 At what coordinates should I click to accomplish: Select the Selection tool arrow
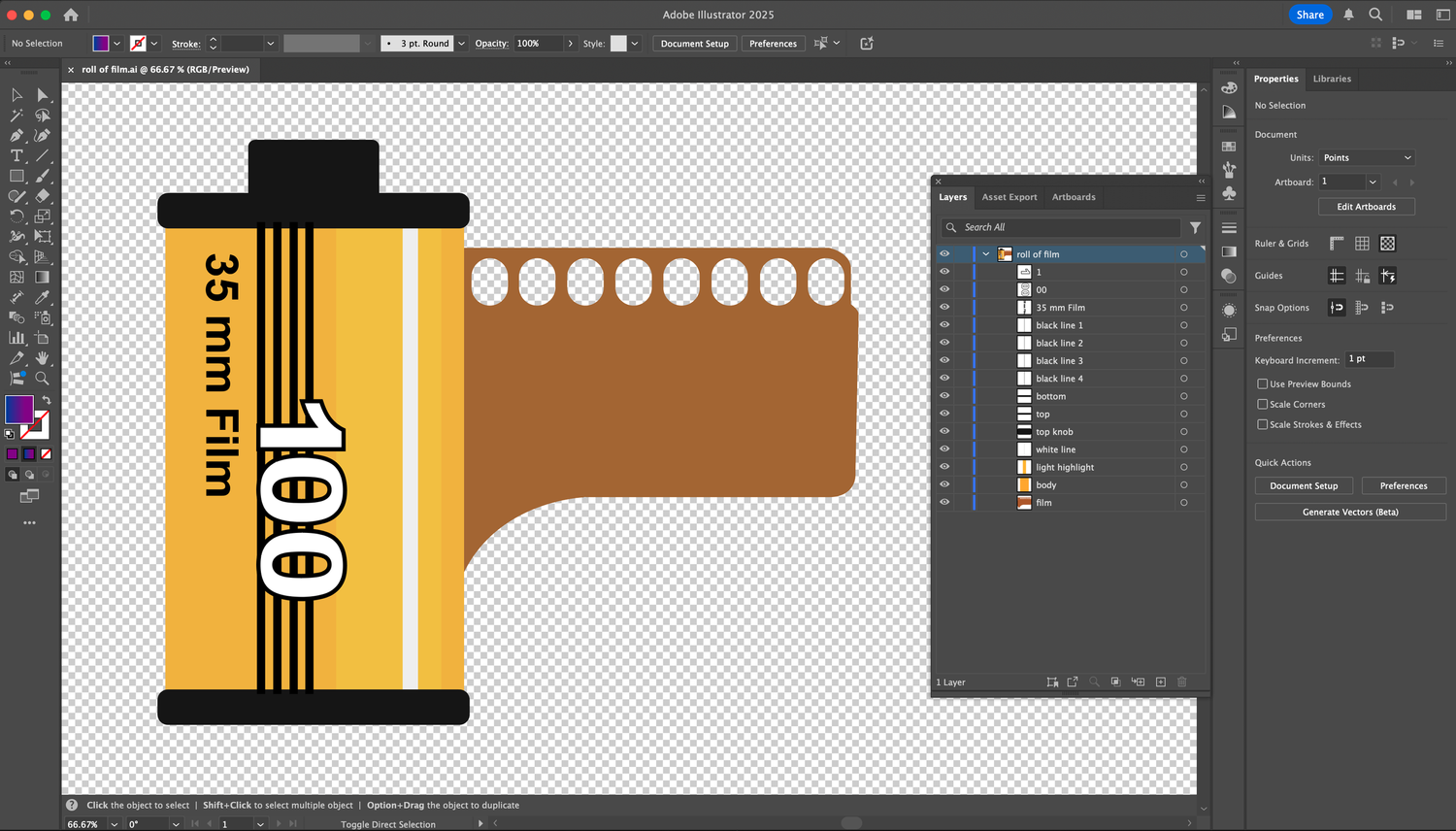[17, 95]
